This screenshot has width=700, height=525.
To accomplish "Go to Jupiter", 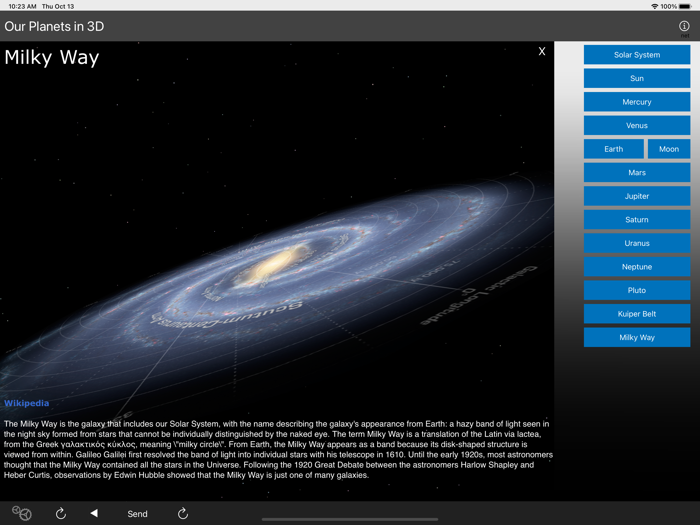I will pos(637,196).
